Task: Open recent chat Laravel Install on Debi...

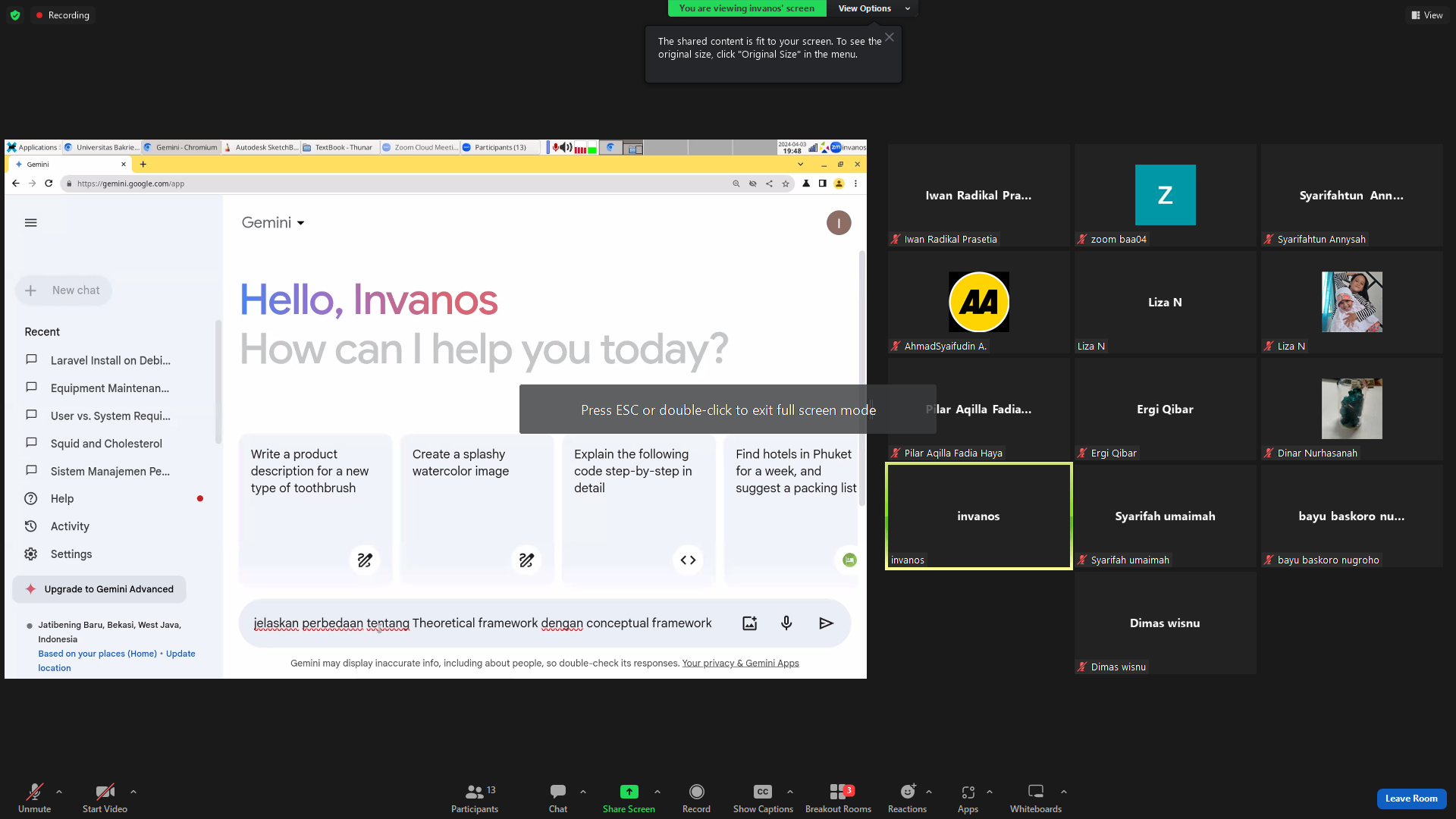Action: click(111, 360)
